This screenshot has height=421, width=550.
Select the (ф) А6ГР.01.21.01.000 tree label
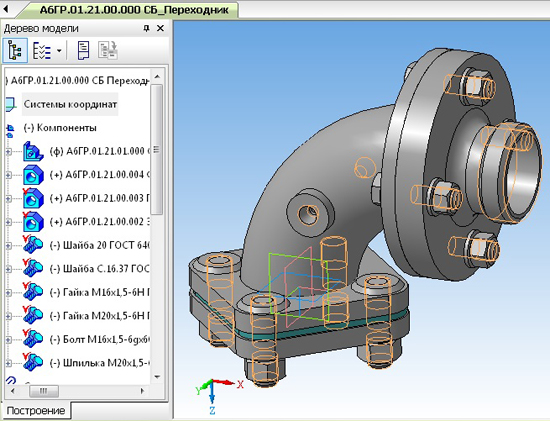(x=100, y=151)
